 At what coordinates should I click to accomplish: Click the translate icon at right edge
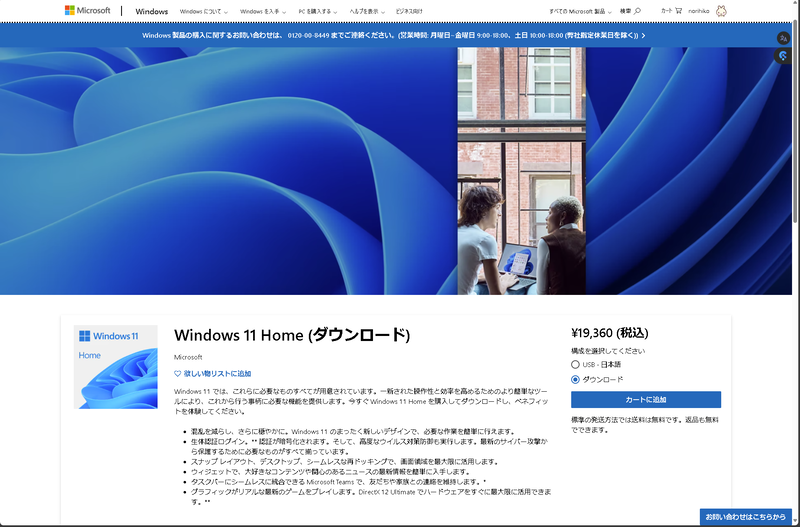pos(783,38)
